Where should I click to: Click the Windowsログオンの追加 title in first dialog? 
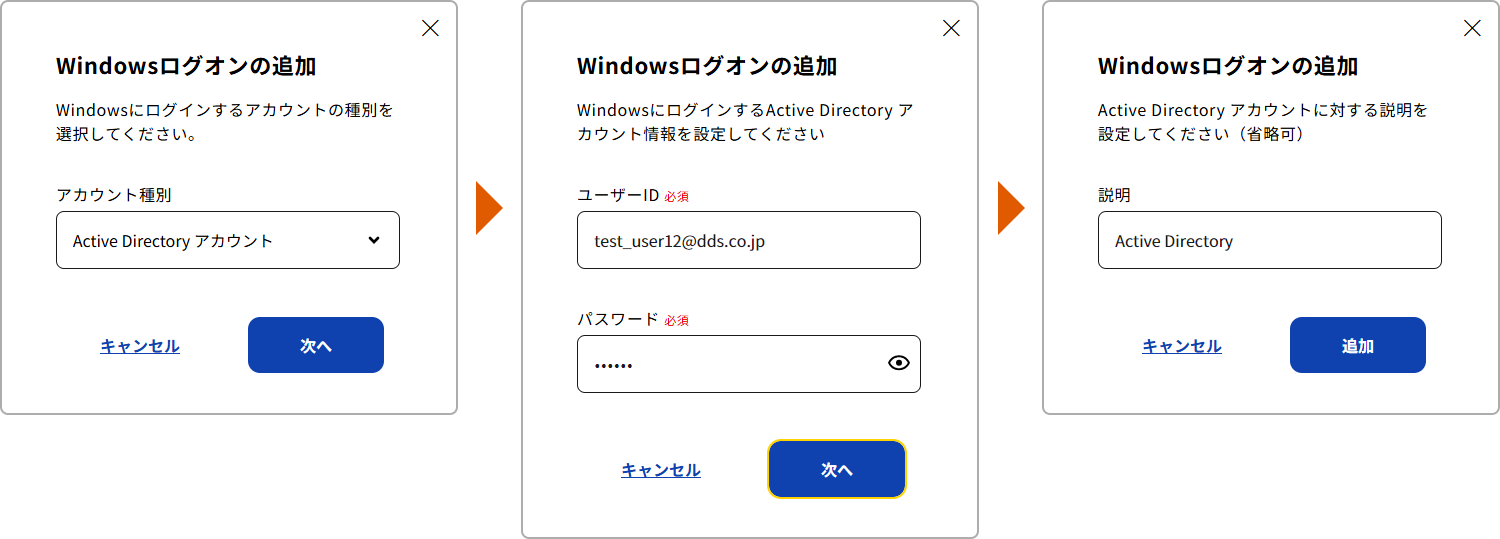click(x=186, y=66)
